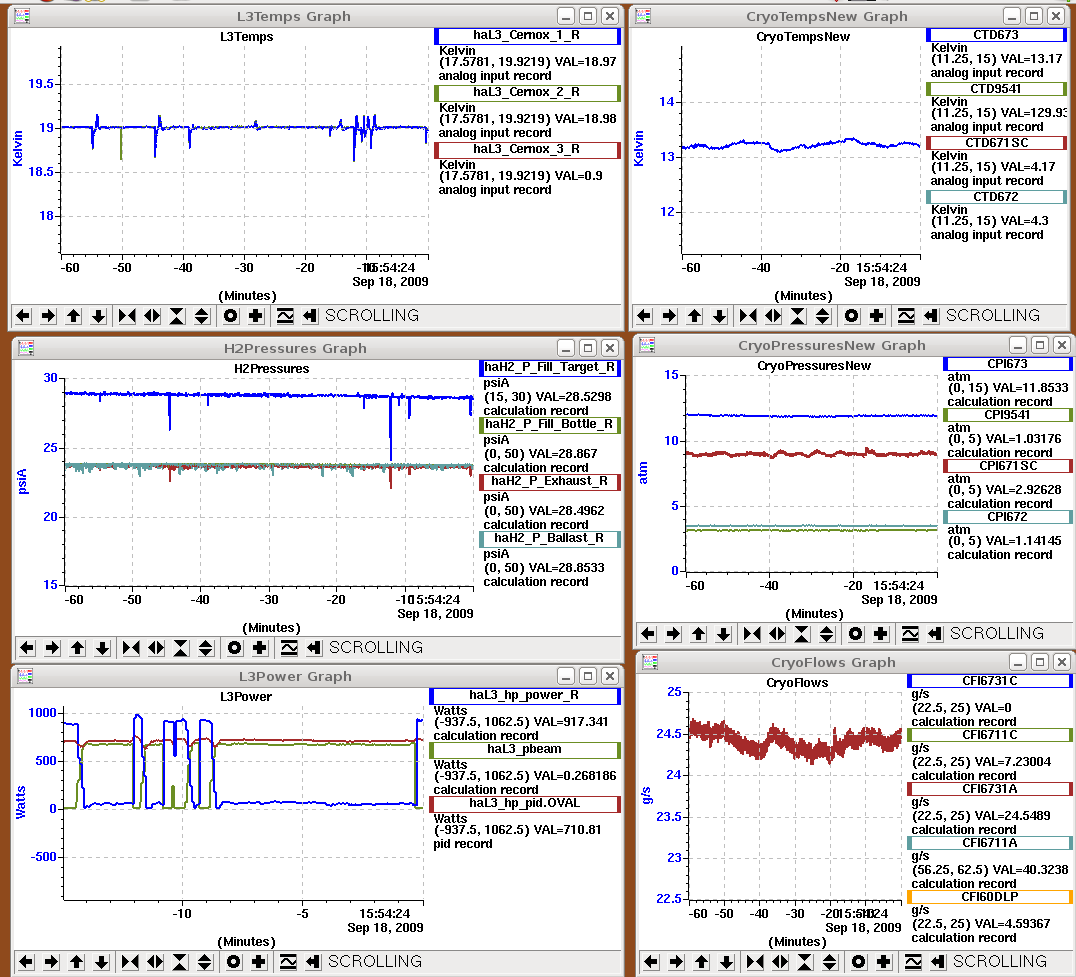Compress horizontal axis in CryoFlows Graph

point(755,962)
